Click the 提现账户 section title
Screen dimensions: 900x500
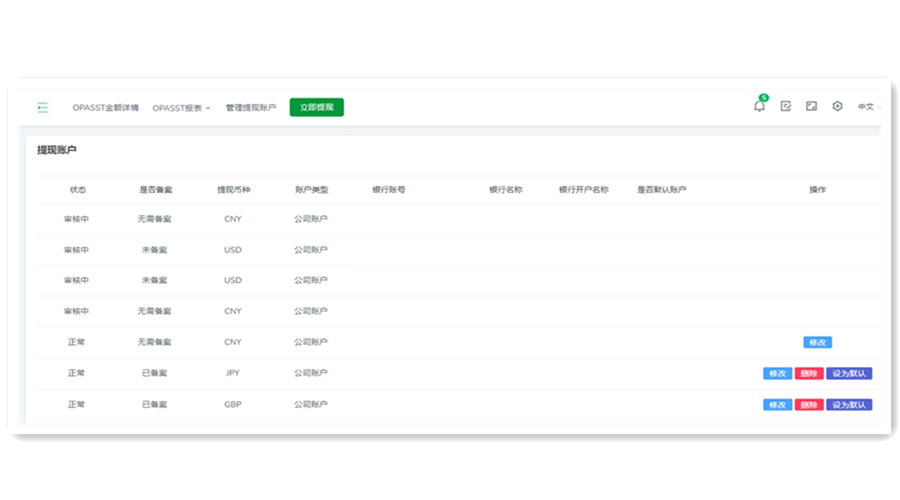pyautogui.click(x=57, y=150)
